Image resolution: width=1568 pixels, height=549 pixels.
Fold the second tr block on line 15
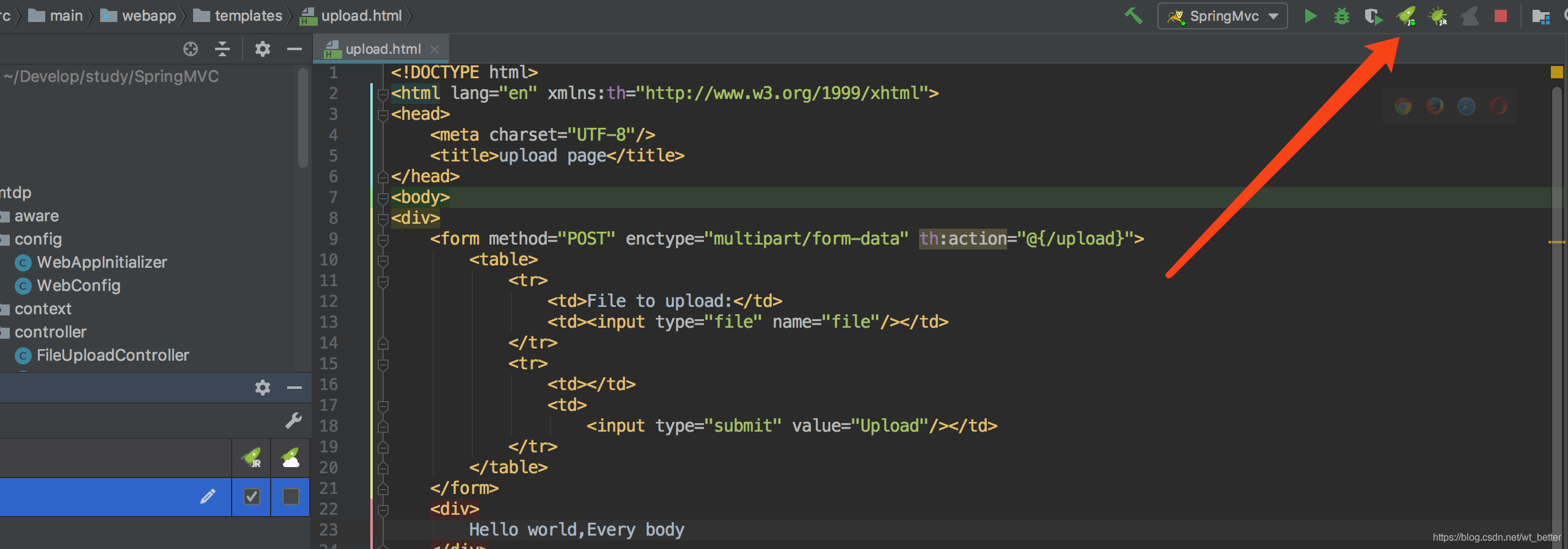[383, 364]
